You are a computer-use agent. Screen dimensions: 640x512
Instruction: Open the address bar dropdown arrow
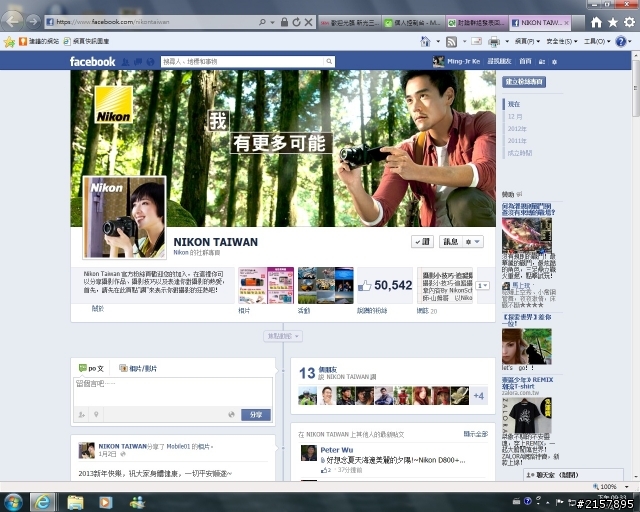click(273, 22)
